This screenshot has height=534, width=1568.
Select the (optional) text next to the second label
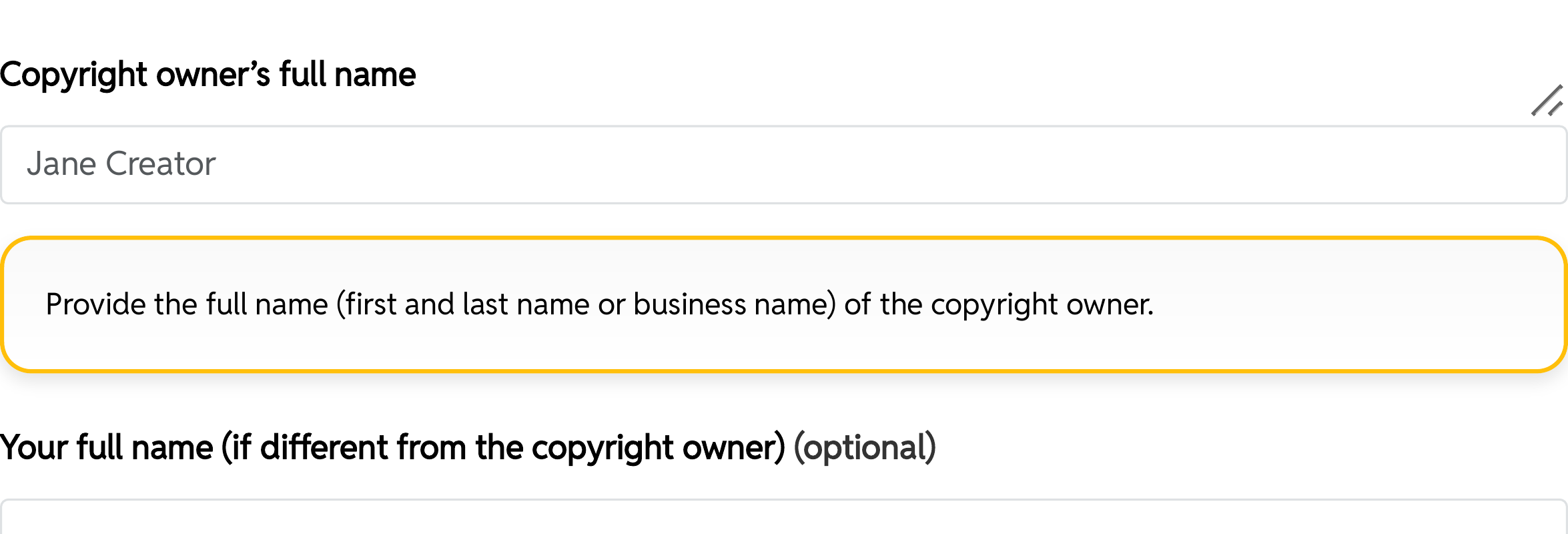(x=864, y=446)
